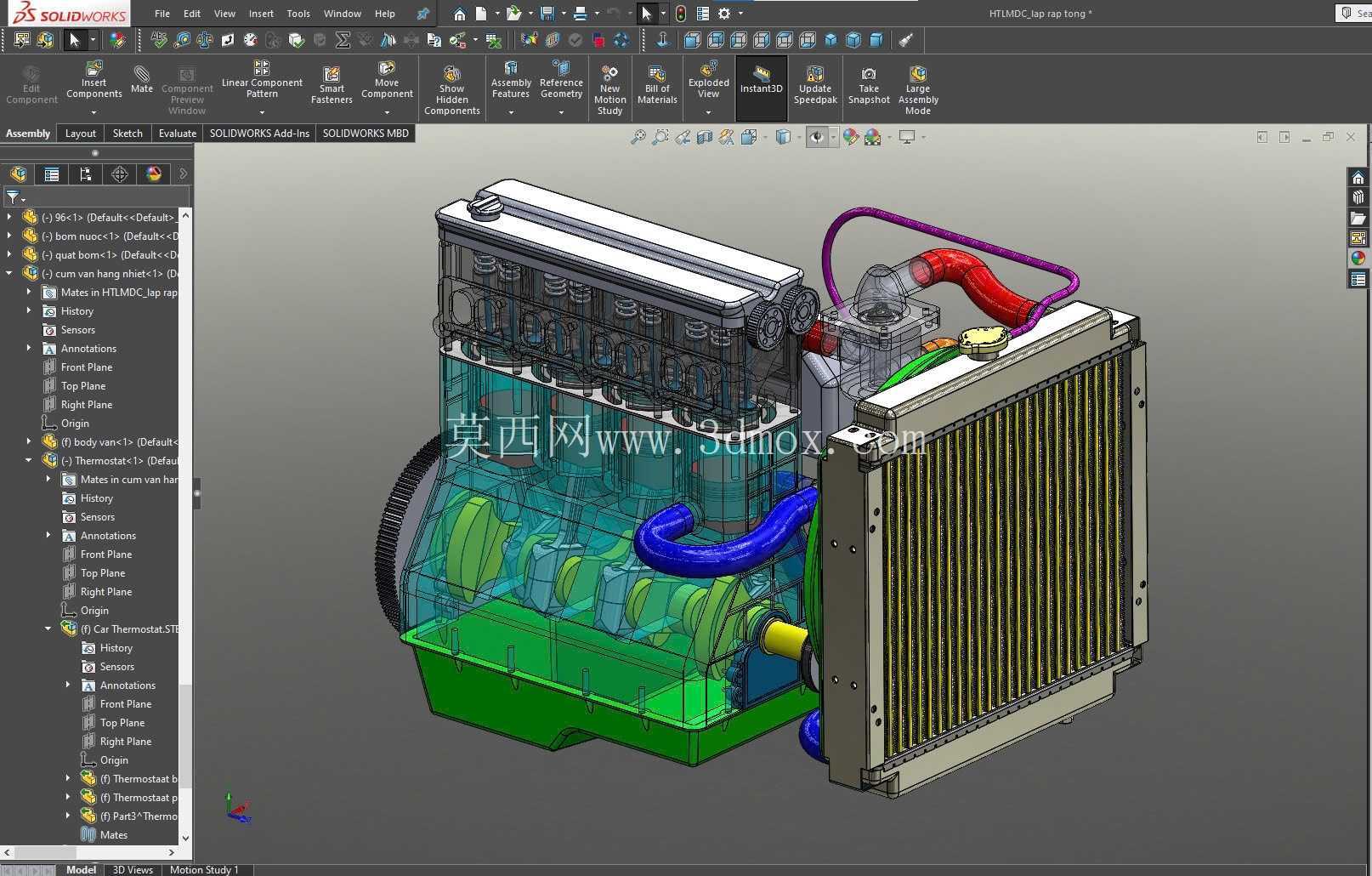Click panel collapse arrow next to tree tabs
The image size is (1372, 876).
pyautogui.click(x=183, y=174)
